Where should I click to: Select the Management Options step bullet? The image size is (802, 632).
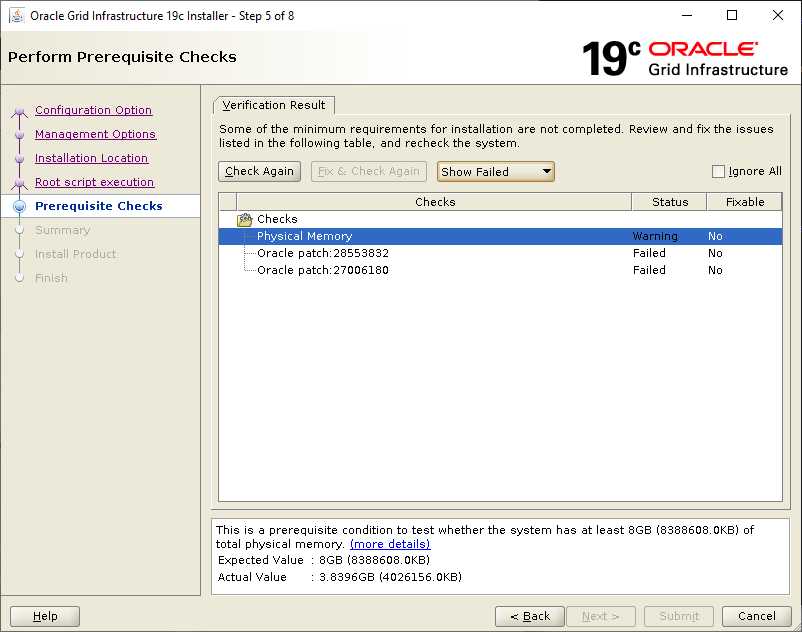tap(19, 134)
